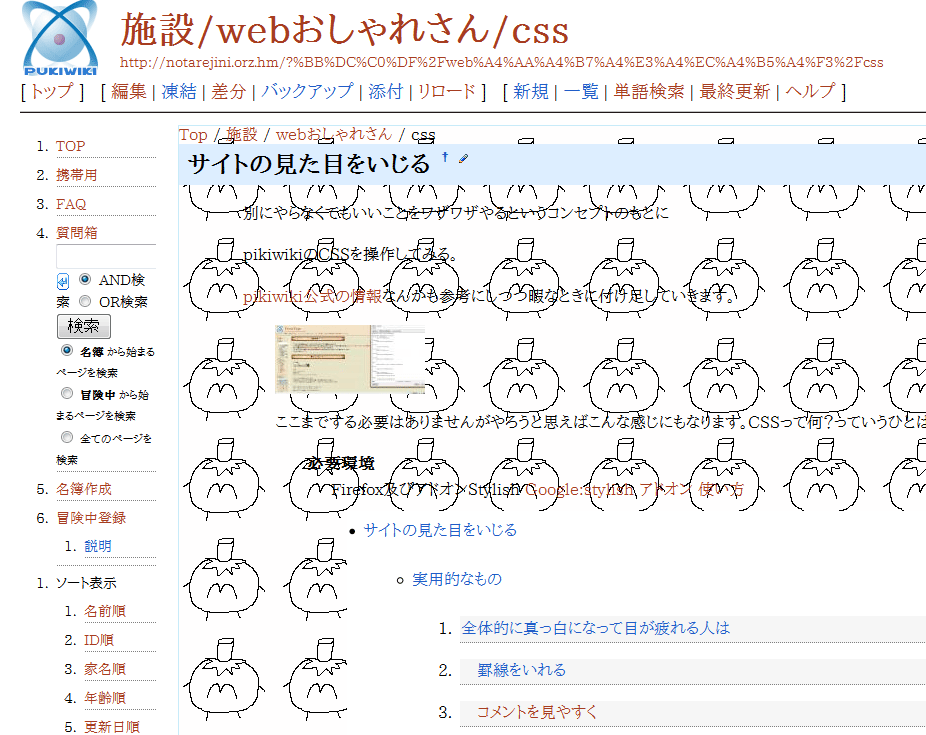
Task: Select the 全てのページを検索 radio option
Action: (67, 437)
